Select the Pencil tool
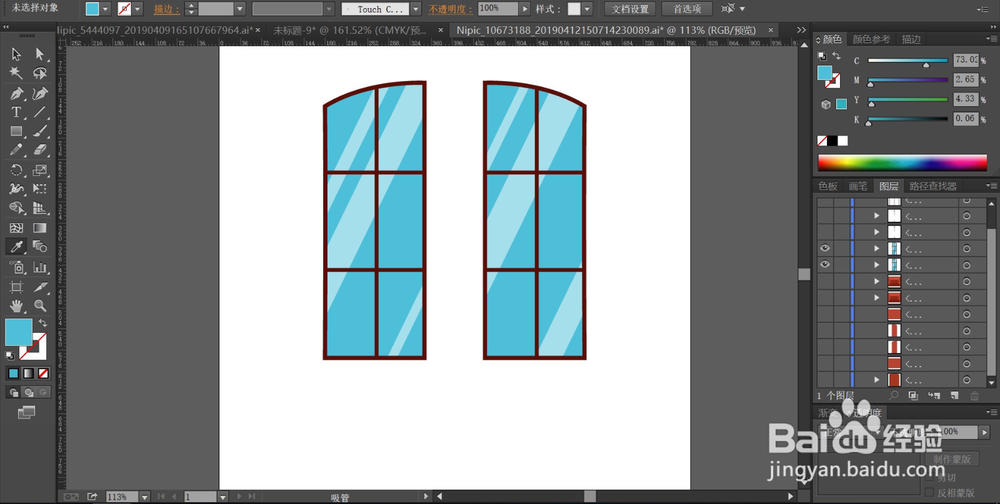The image size is (1000, 504). tap(17, 150)
